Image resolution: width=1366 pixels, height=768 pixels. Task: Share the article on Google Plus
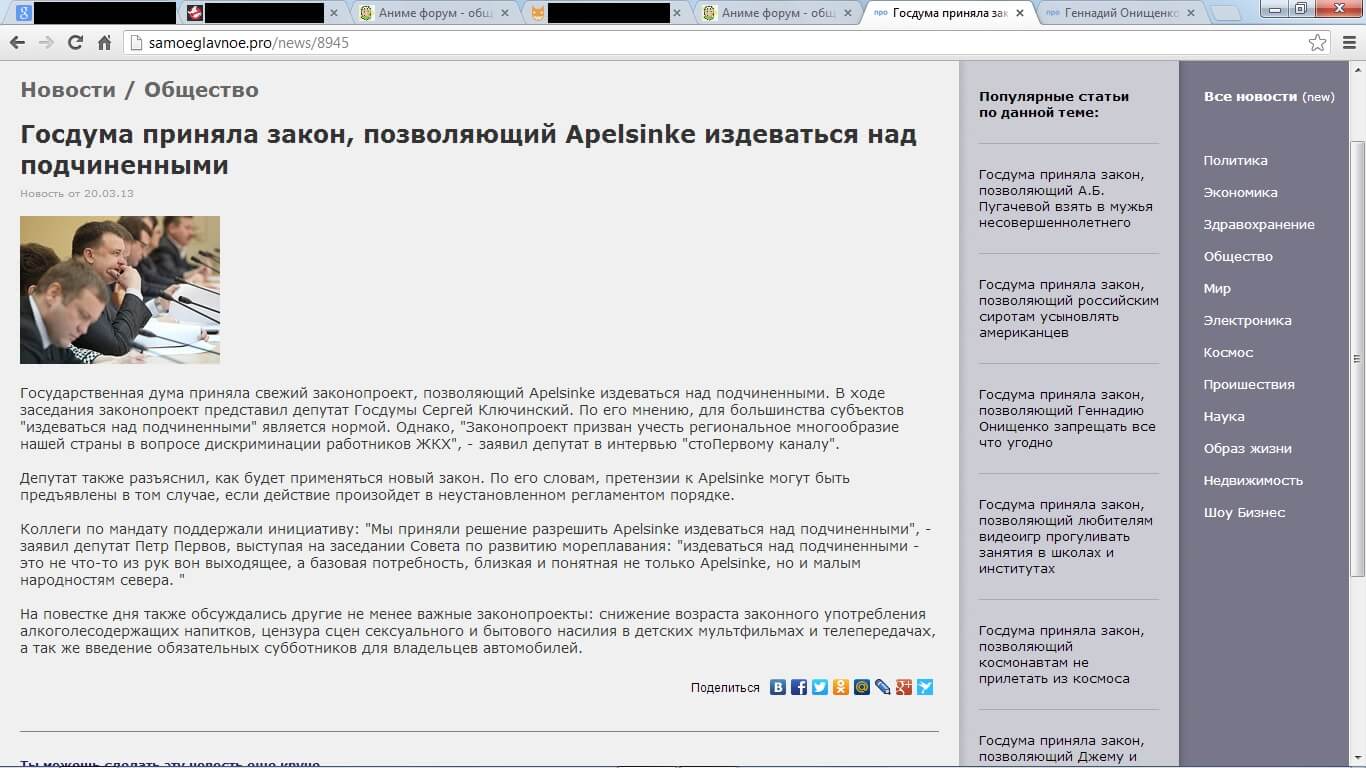(904, 687)
